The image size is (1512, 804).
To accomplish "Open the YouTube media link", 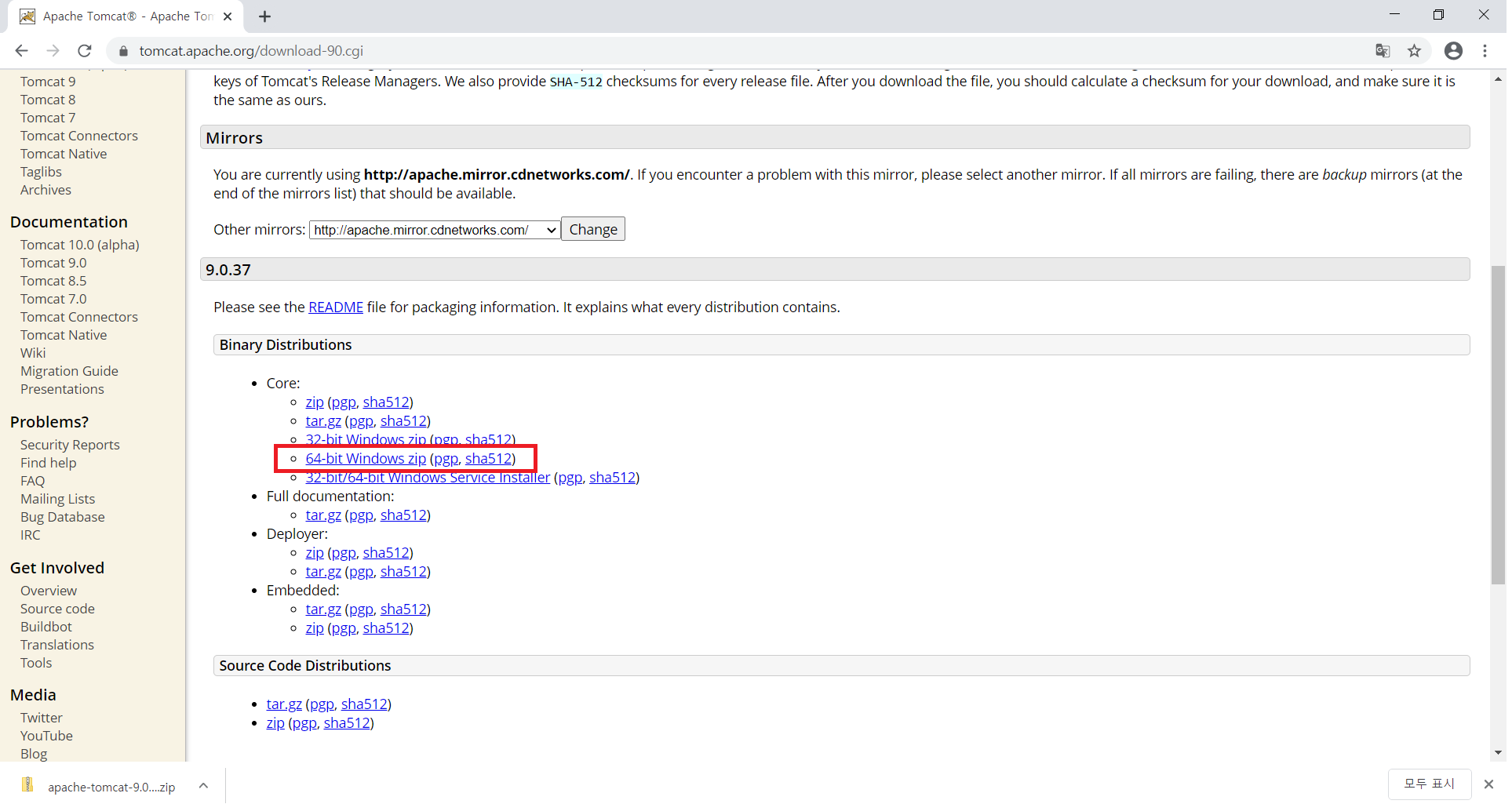I will click(46, 736).
